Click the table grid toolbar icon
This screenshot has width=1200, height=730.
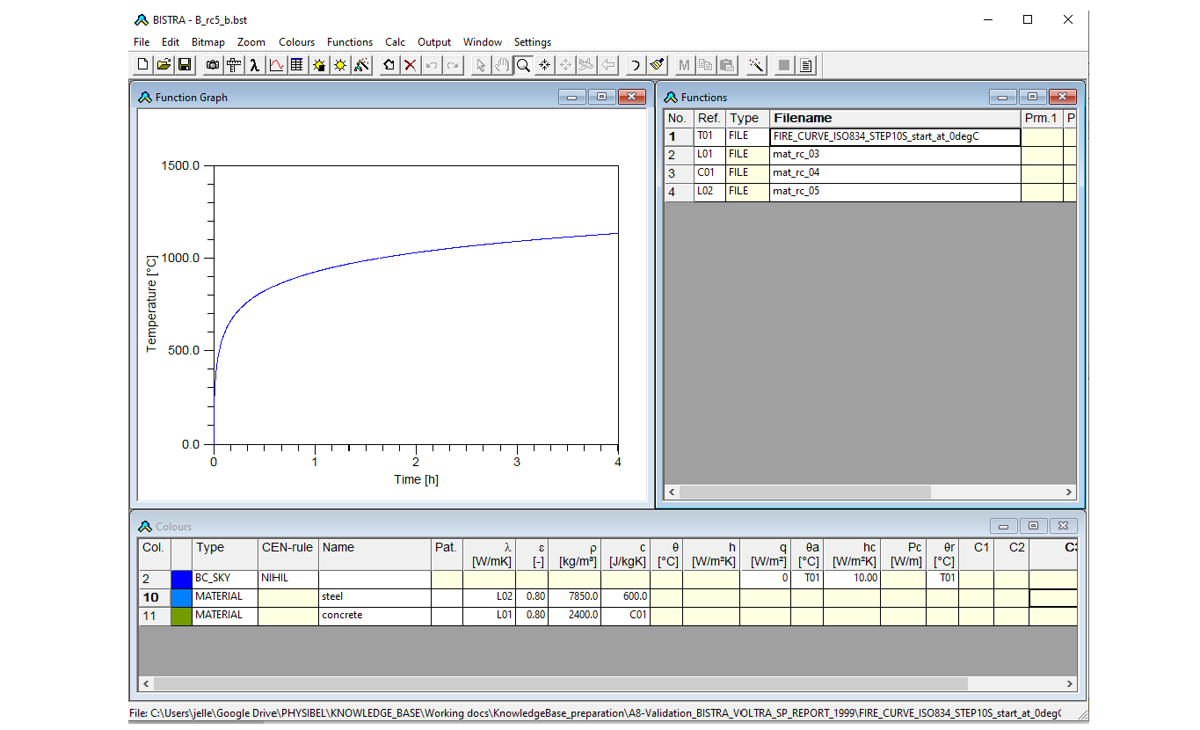click(296, 65)
